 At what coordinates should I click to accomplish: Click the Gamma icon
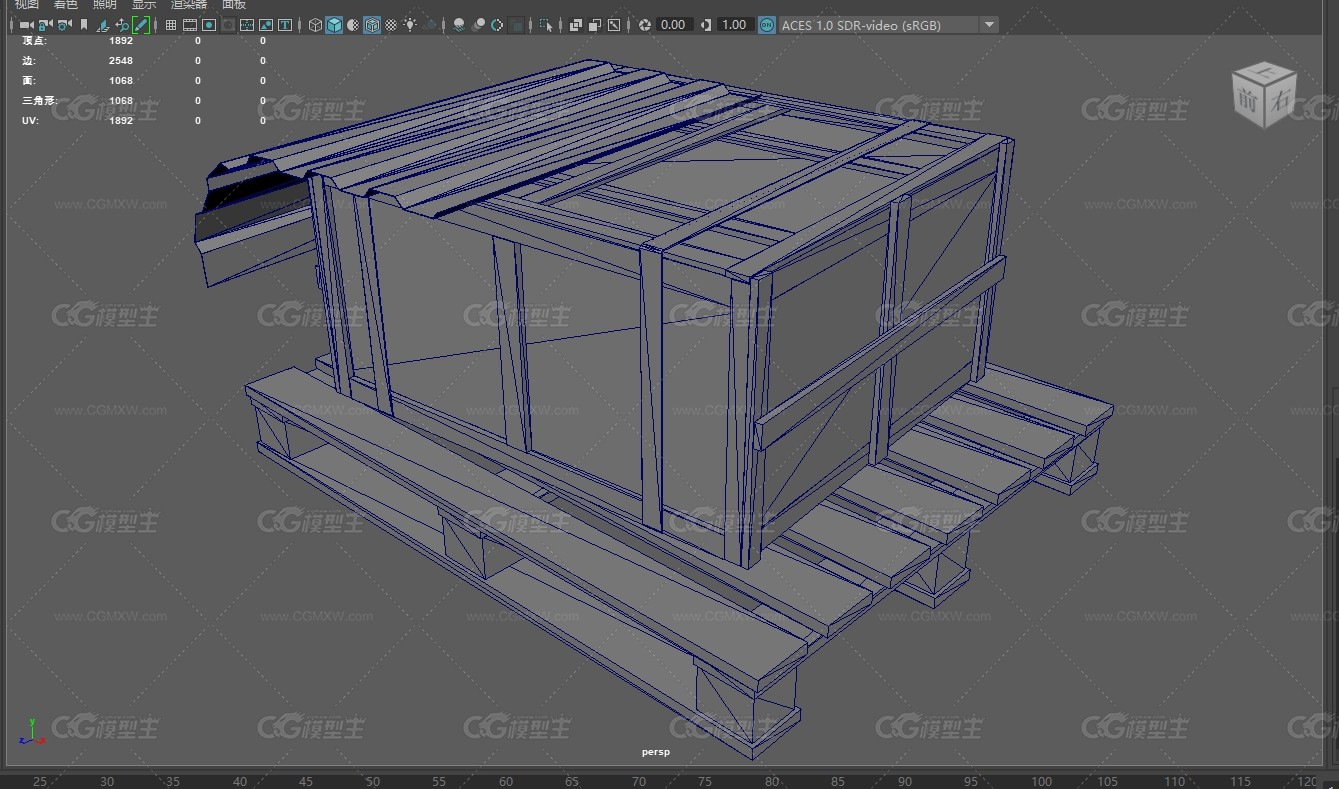[x=706, y=25]
